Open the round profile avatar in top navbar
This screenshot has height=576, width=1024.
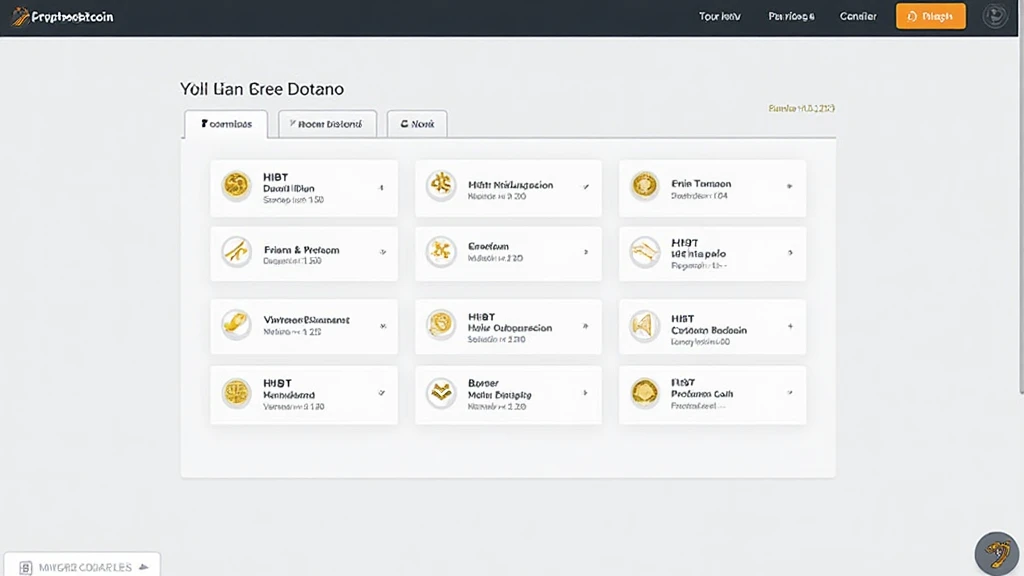995,16
